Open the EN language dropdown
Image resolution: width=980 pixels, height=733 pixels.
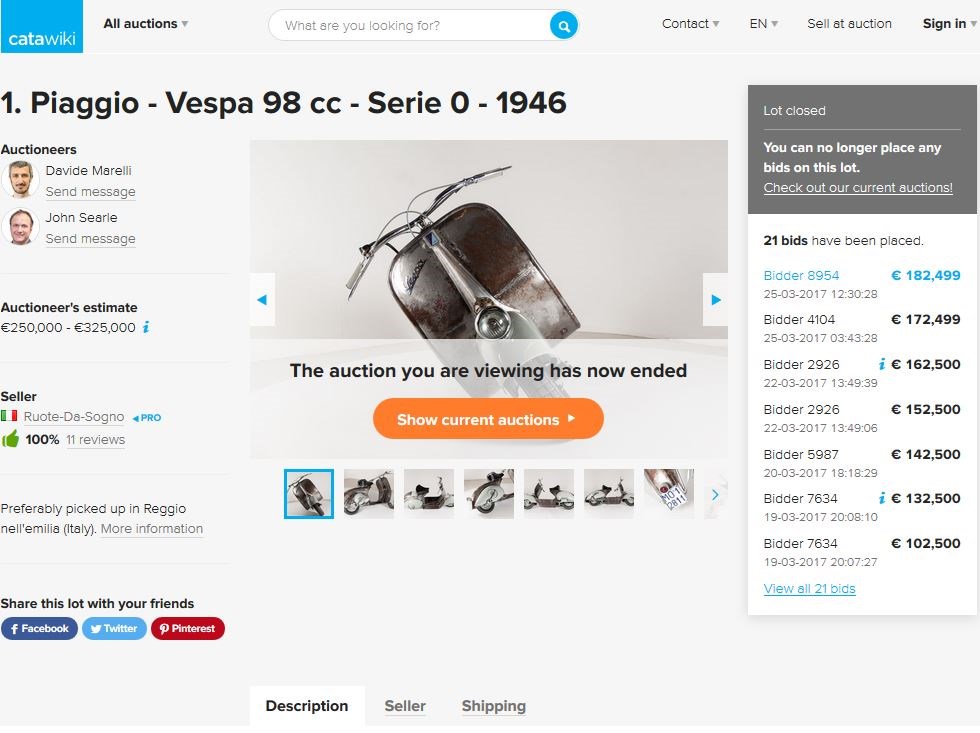coord(763,24)
